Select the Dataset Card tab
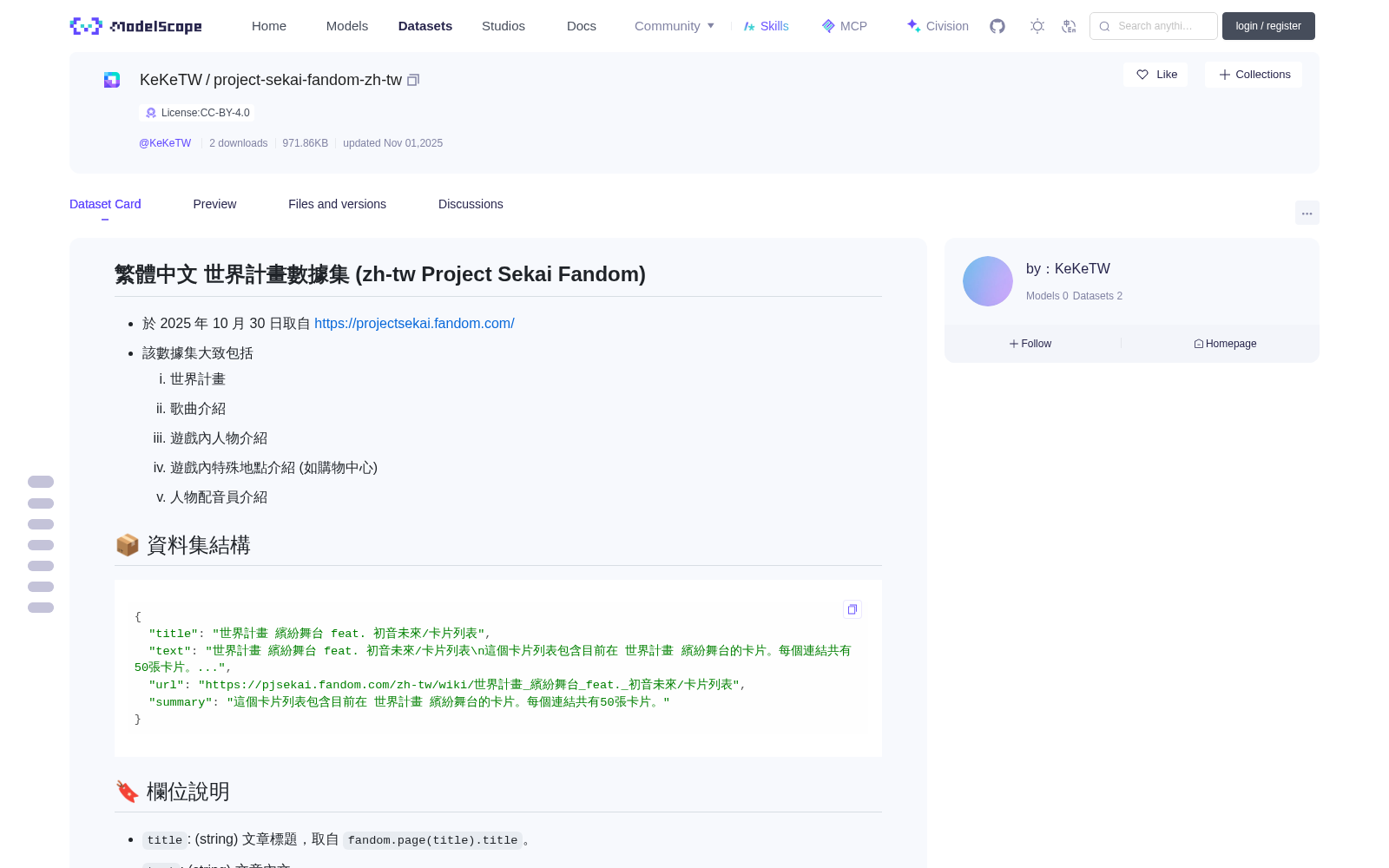 pos(105,204)
